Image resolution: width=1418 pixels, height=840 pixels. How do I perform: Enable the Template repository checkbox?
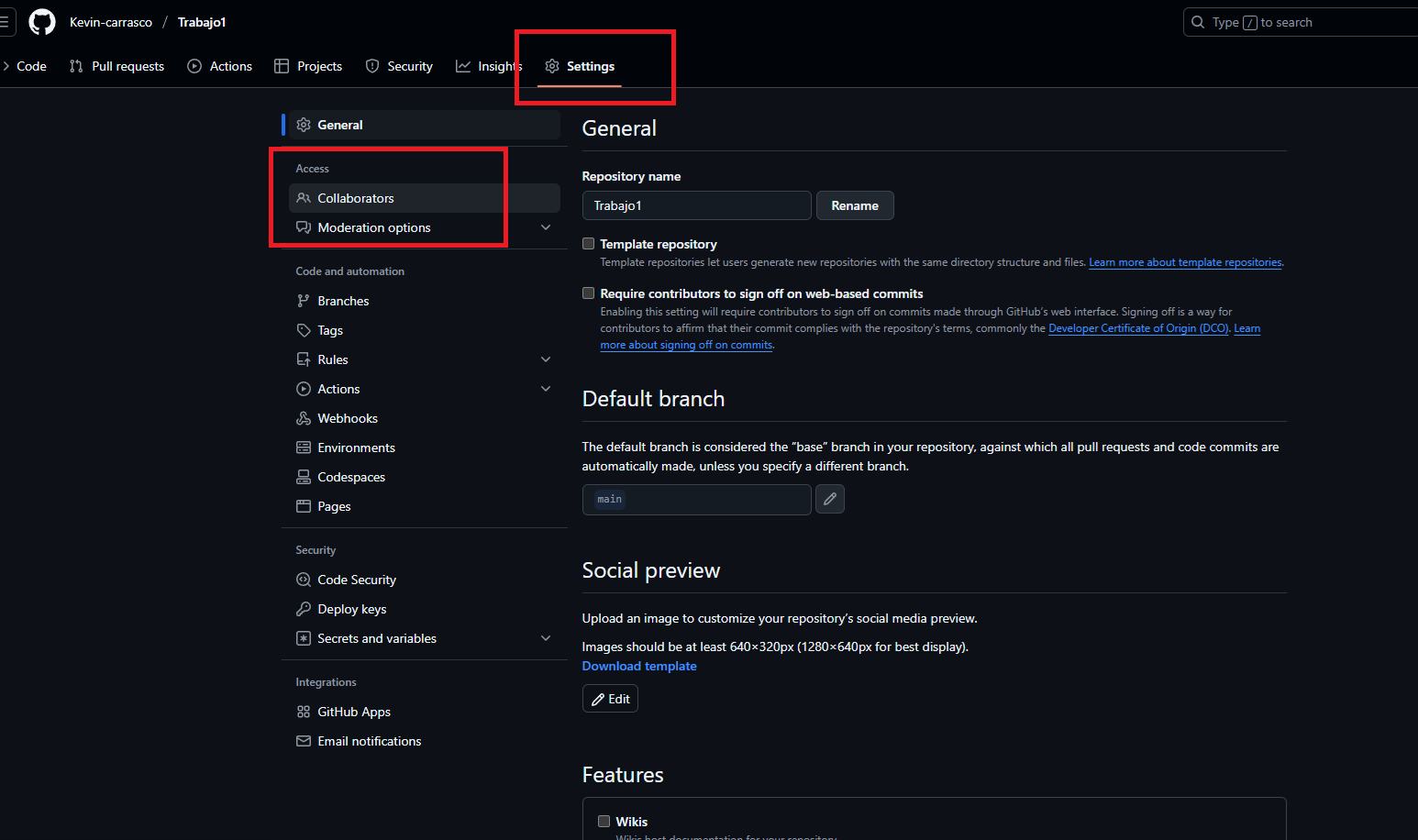[589, 244]
